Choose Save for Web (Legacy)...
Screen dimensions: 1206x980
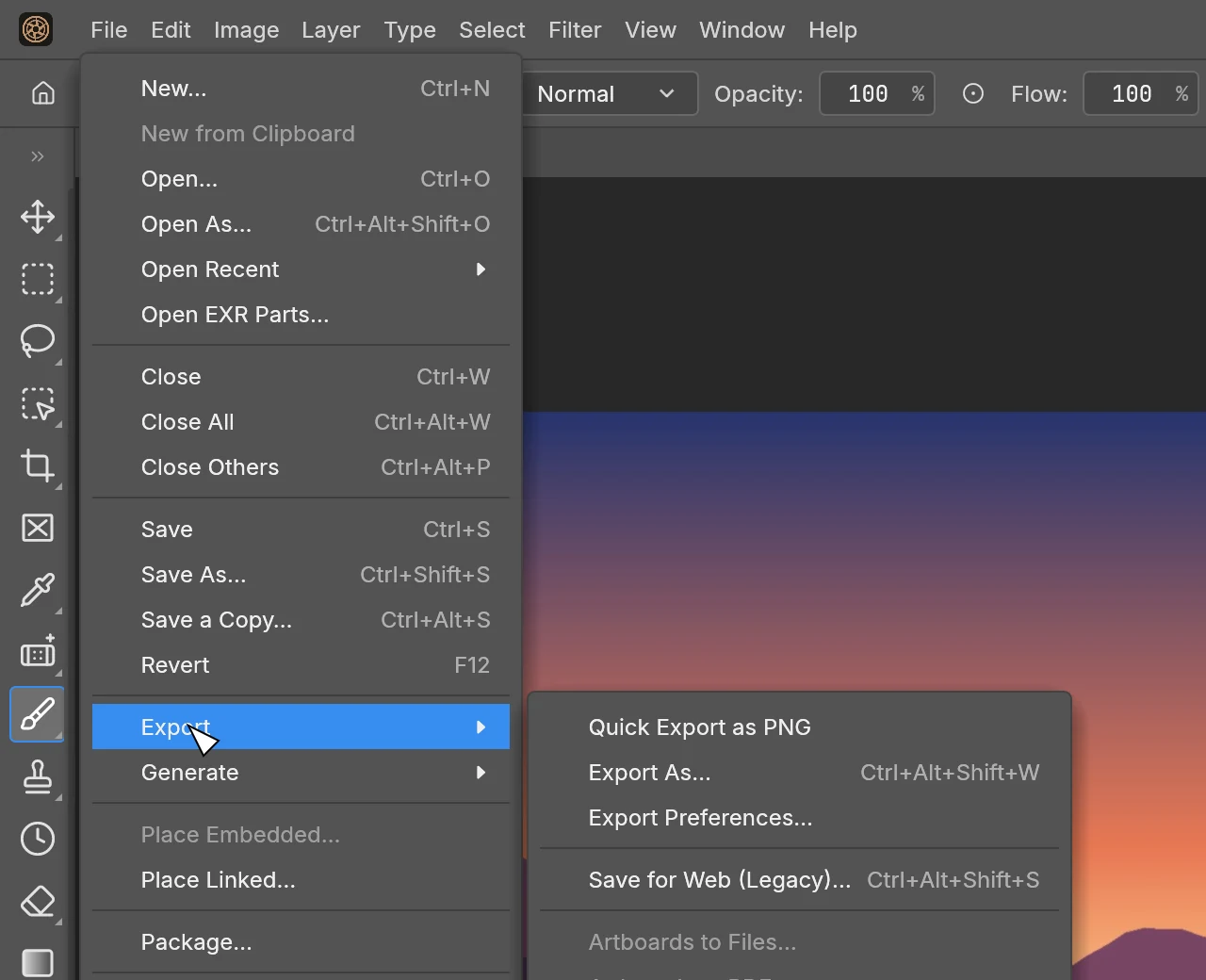click(799, 880)
